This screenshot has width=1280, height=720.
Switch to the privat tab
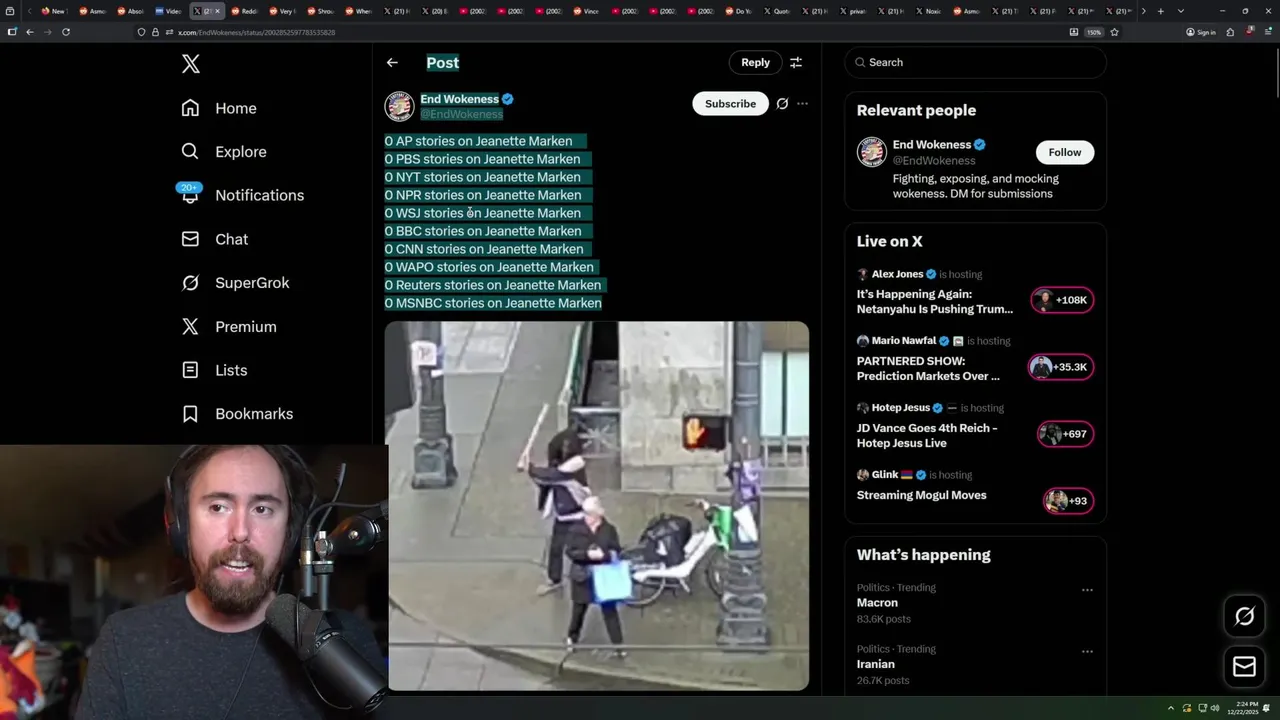click(852, 11)
